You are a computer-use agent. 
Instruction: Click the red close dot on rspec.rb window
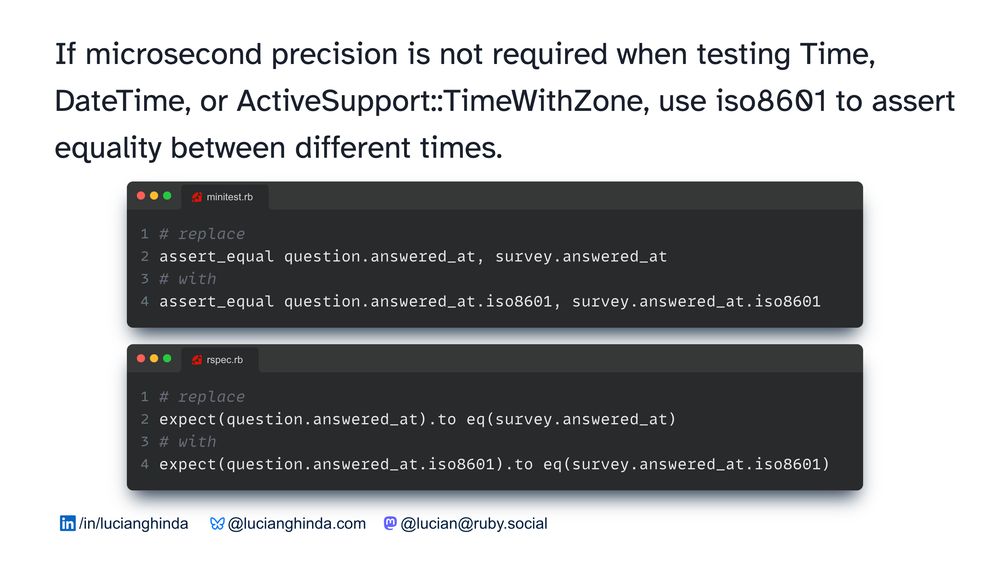click(x=141, y=359)
